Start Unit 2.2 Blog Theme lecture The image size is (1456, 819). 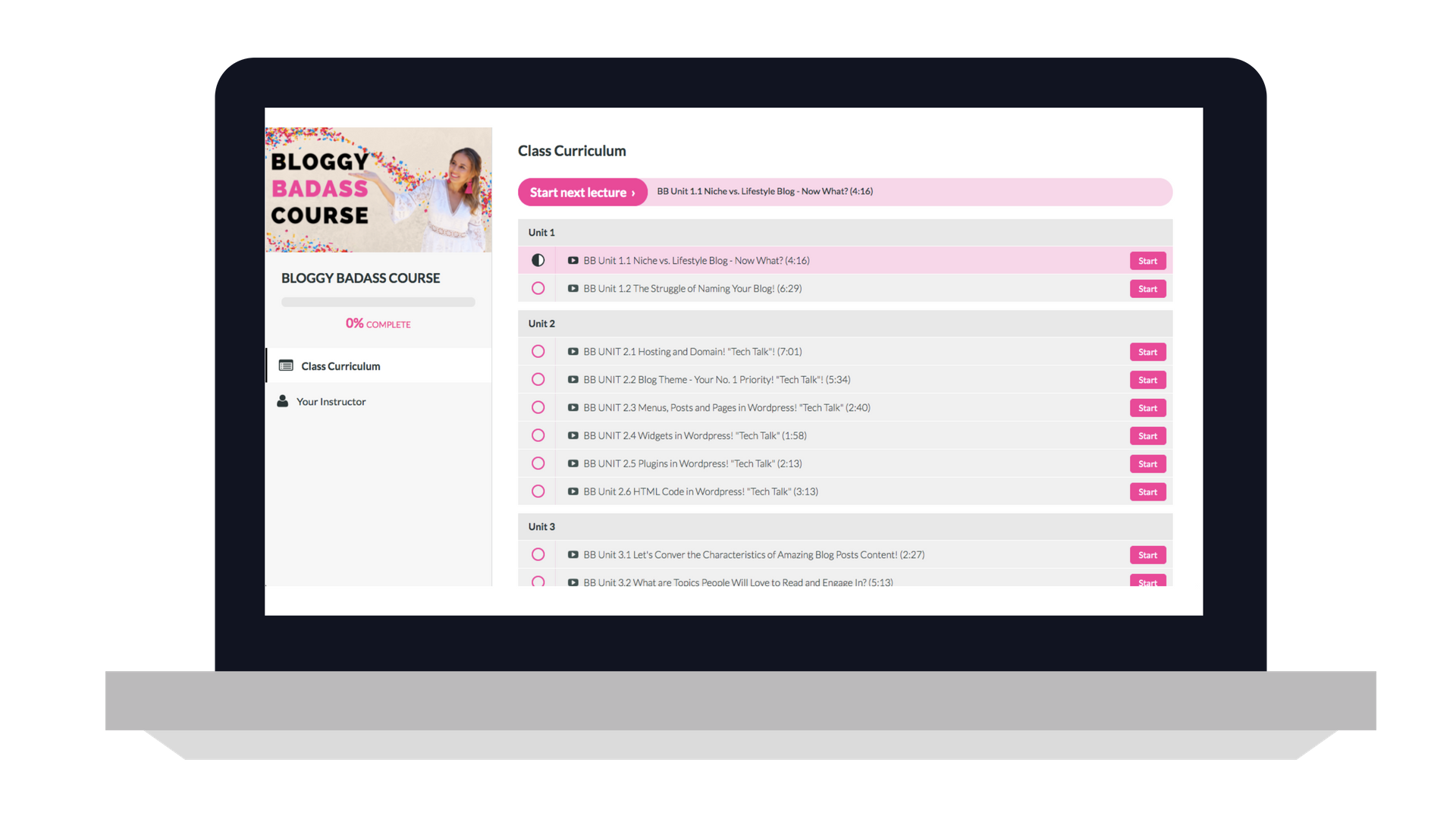(x=1147, y=380)
